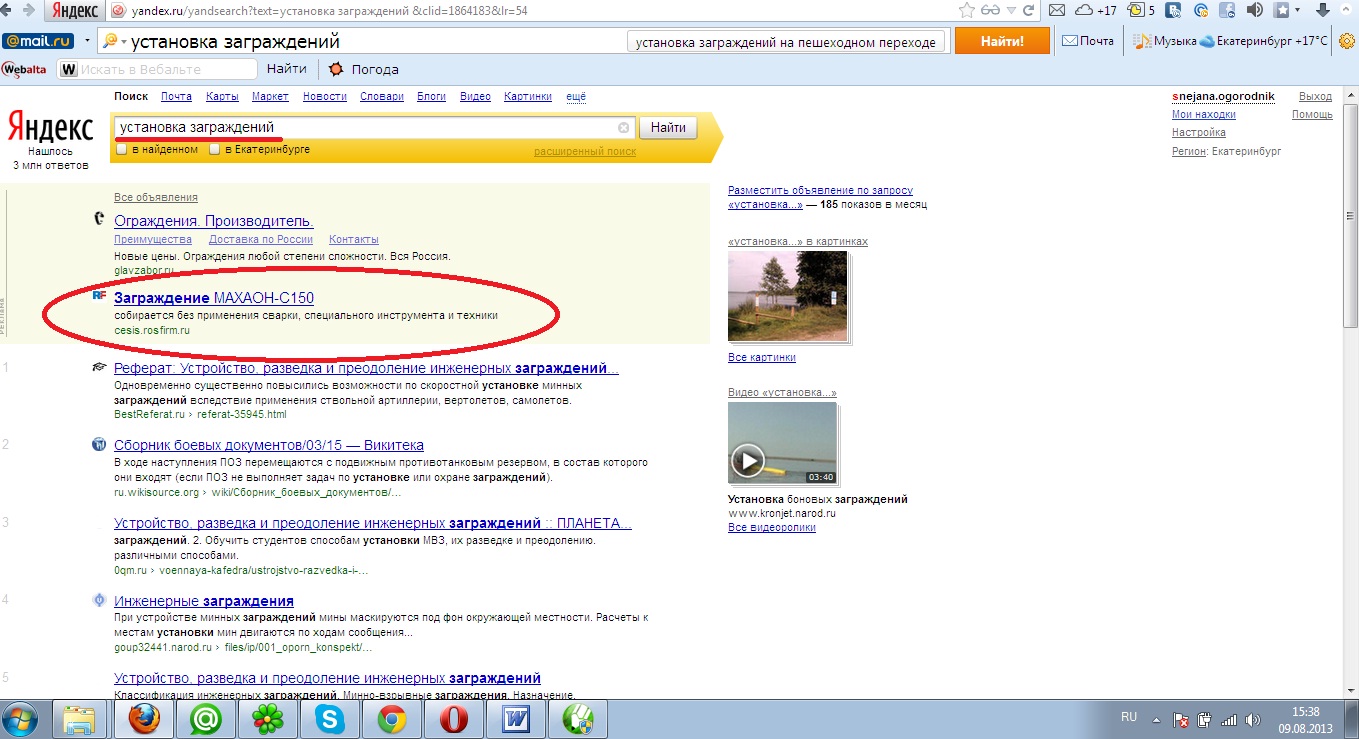Expand the bookmarks star dropdown in toolbar
Image resolution: width=1359 pixels, height=739 pixels.
coord(1299,11)
